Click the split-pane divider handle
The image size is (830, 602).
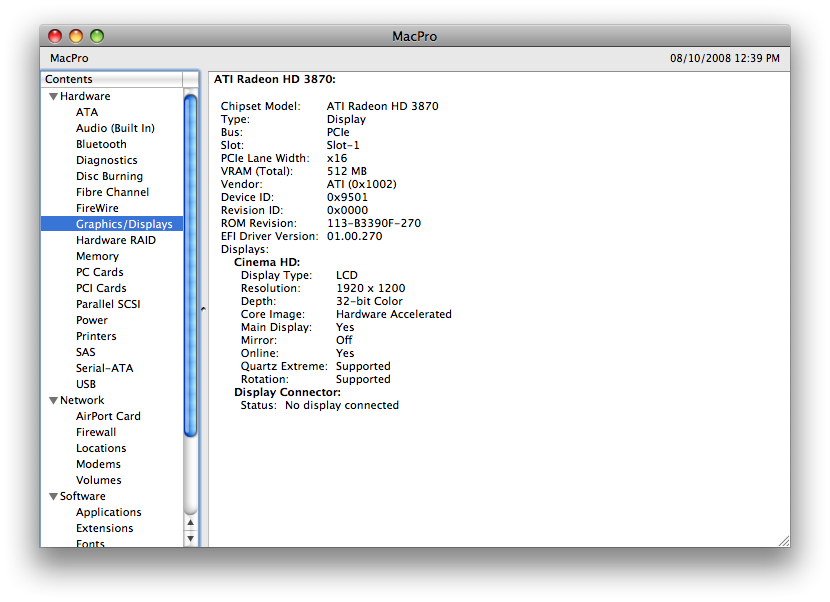pyautogui.click(x=203, y=308)
